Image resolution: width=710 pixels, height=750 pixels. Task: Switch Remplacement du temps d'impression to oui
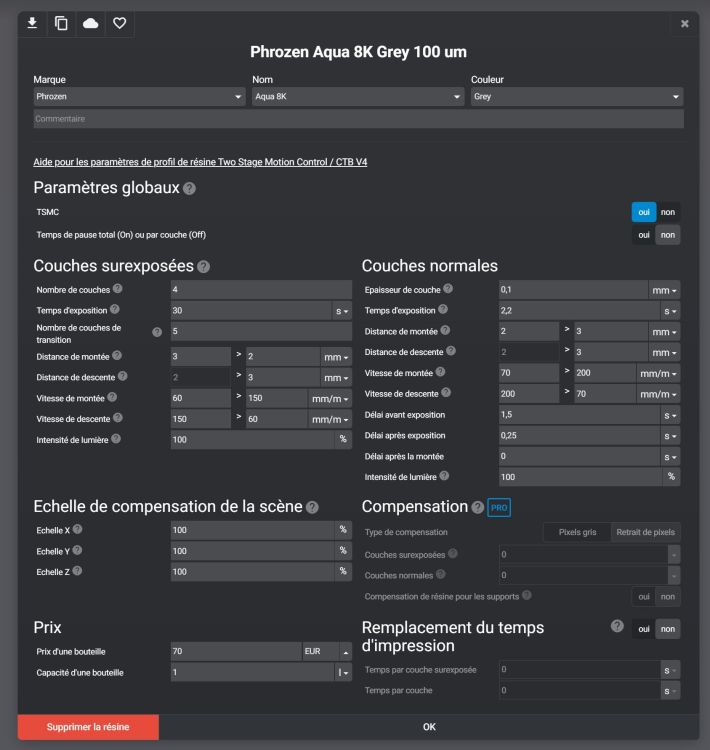[643, 628]
